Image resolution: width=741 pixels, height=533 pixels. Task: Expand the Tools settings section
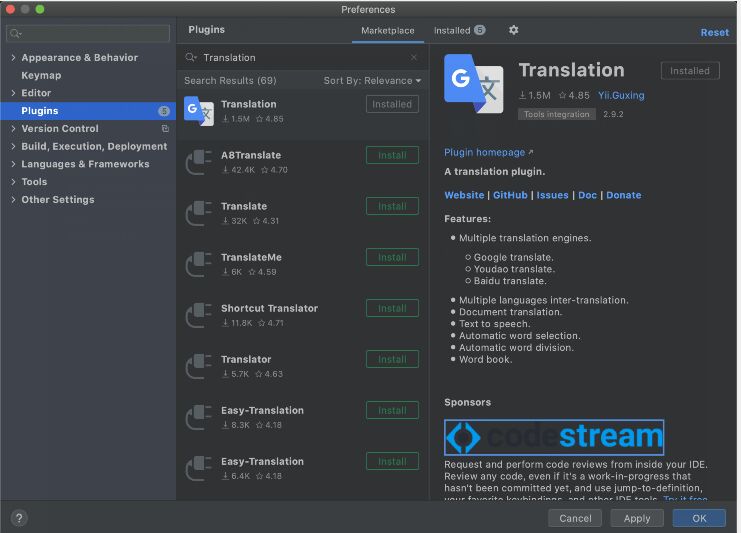click(13, 181)
